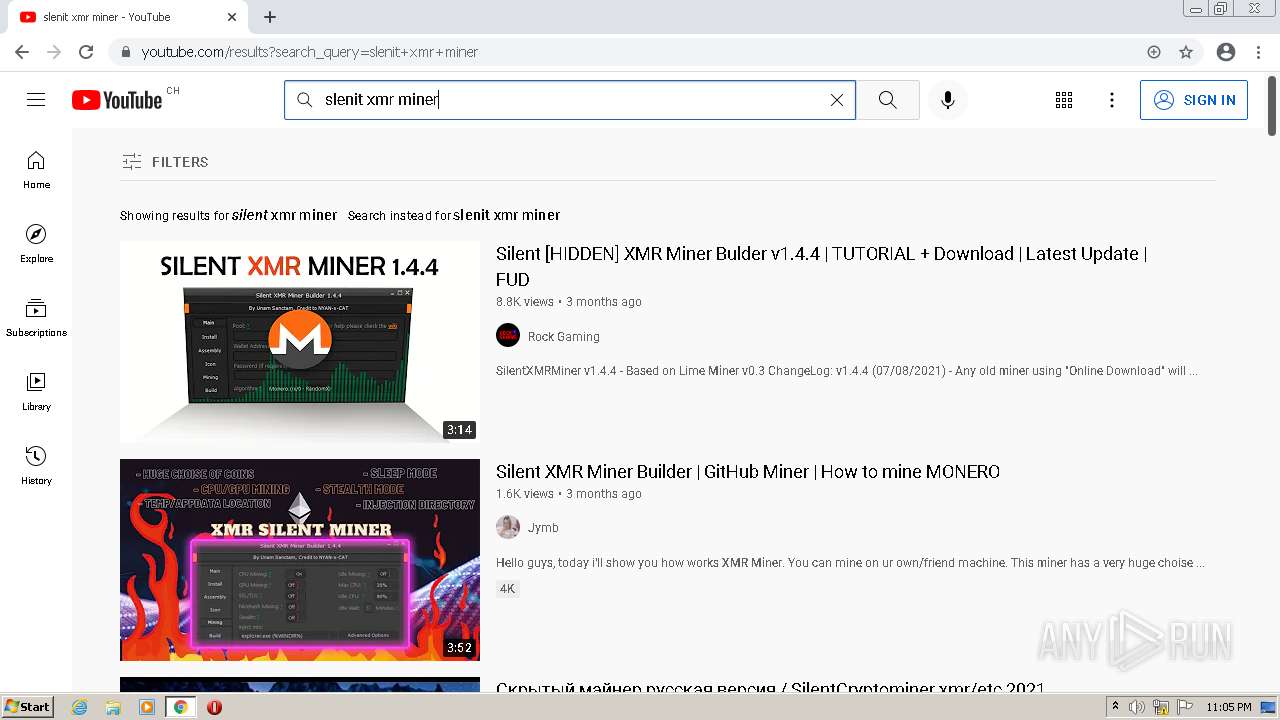The height and width of the screenshot is (720, 1280).
Task: Switch to Chrome in the taskbar
Action: [180, 707]
